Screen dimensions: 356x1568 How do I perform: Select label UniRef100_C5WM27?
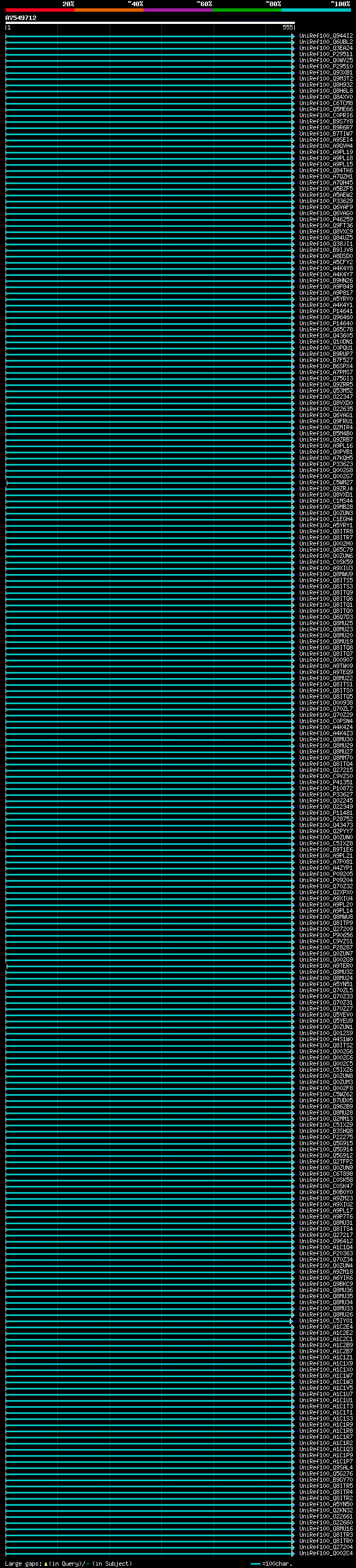[325, 483]
